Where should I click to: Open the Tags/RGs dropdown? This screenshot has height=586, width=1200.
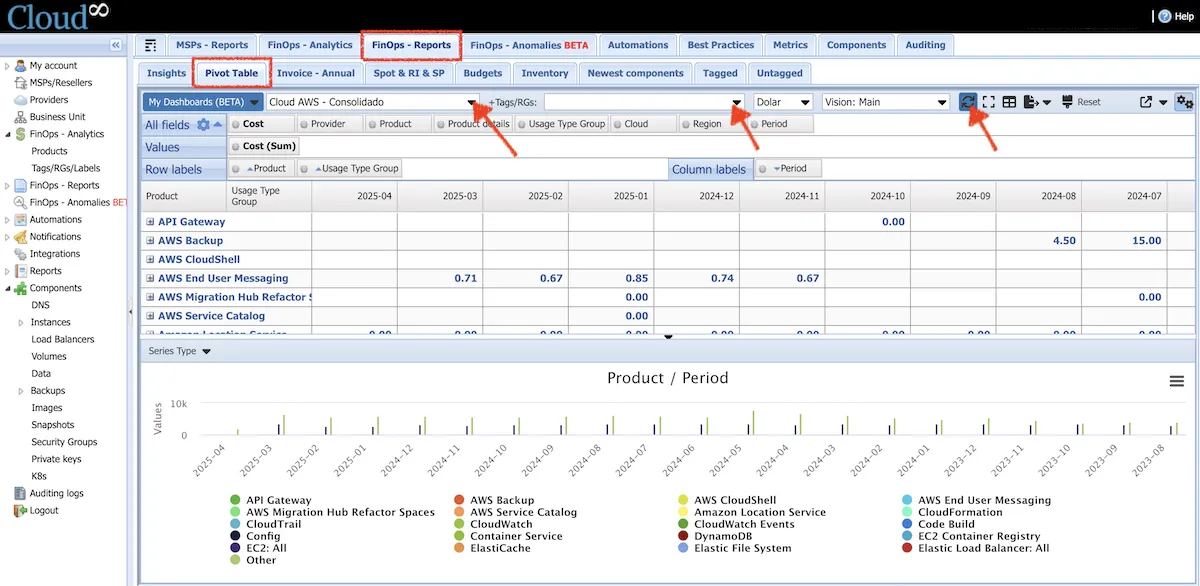point(645,102)
